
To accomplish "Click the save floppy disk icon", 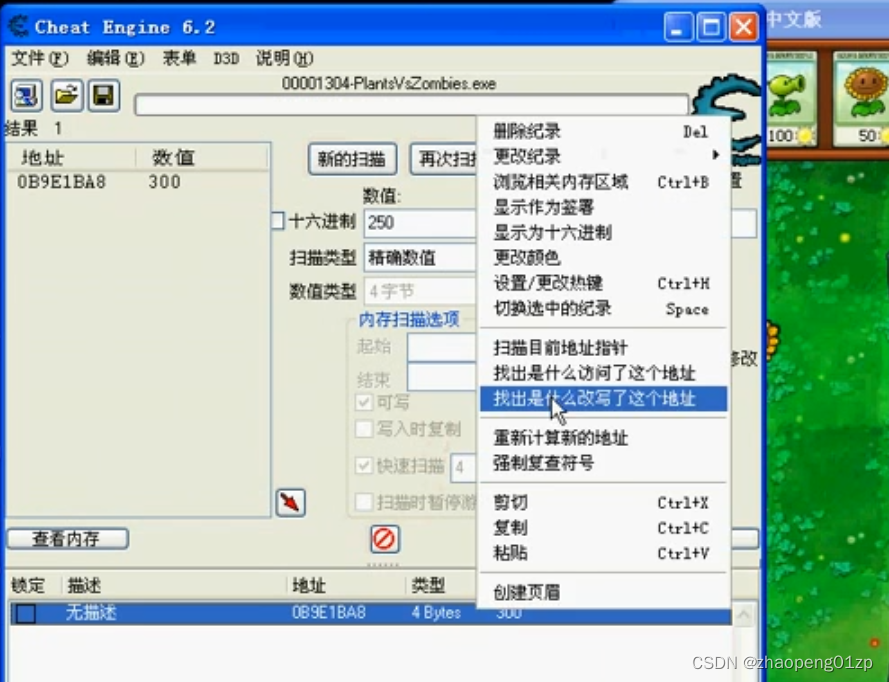I will point(104,95).
